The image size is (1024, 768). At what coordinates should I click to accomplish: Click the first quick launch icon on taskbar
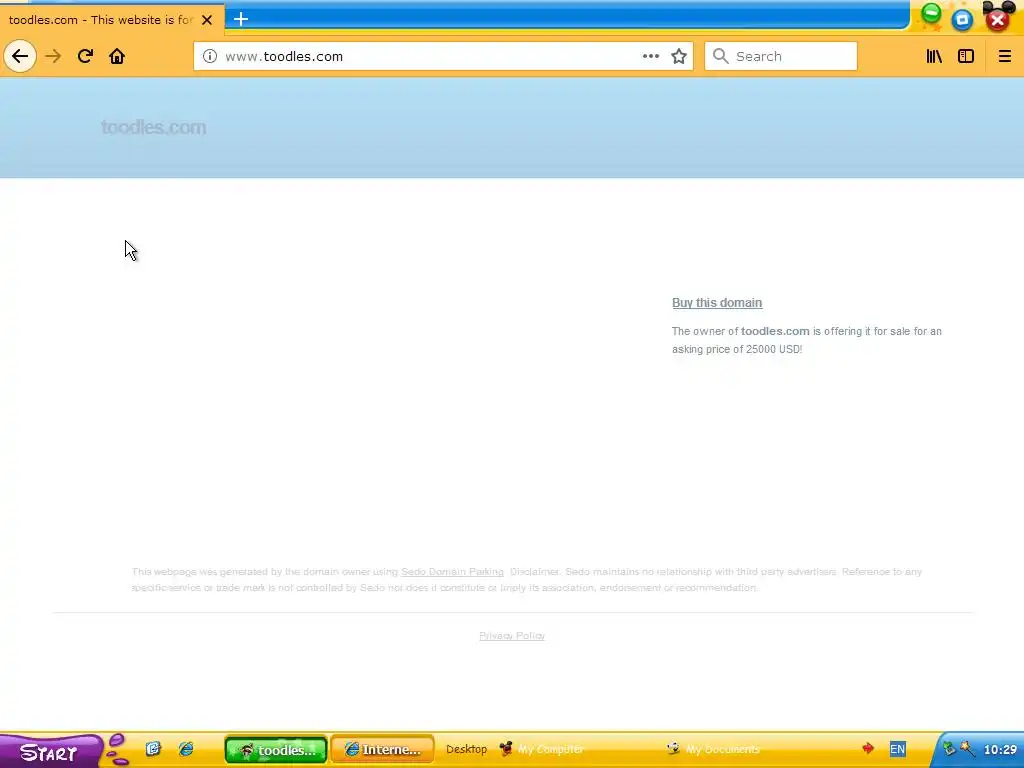[153, 749]
